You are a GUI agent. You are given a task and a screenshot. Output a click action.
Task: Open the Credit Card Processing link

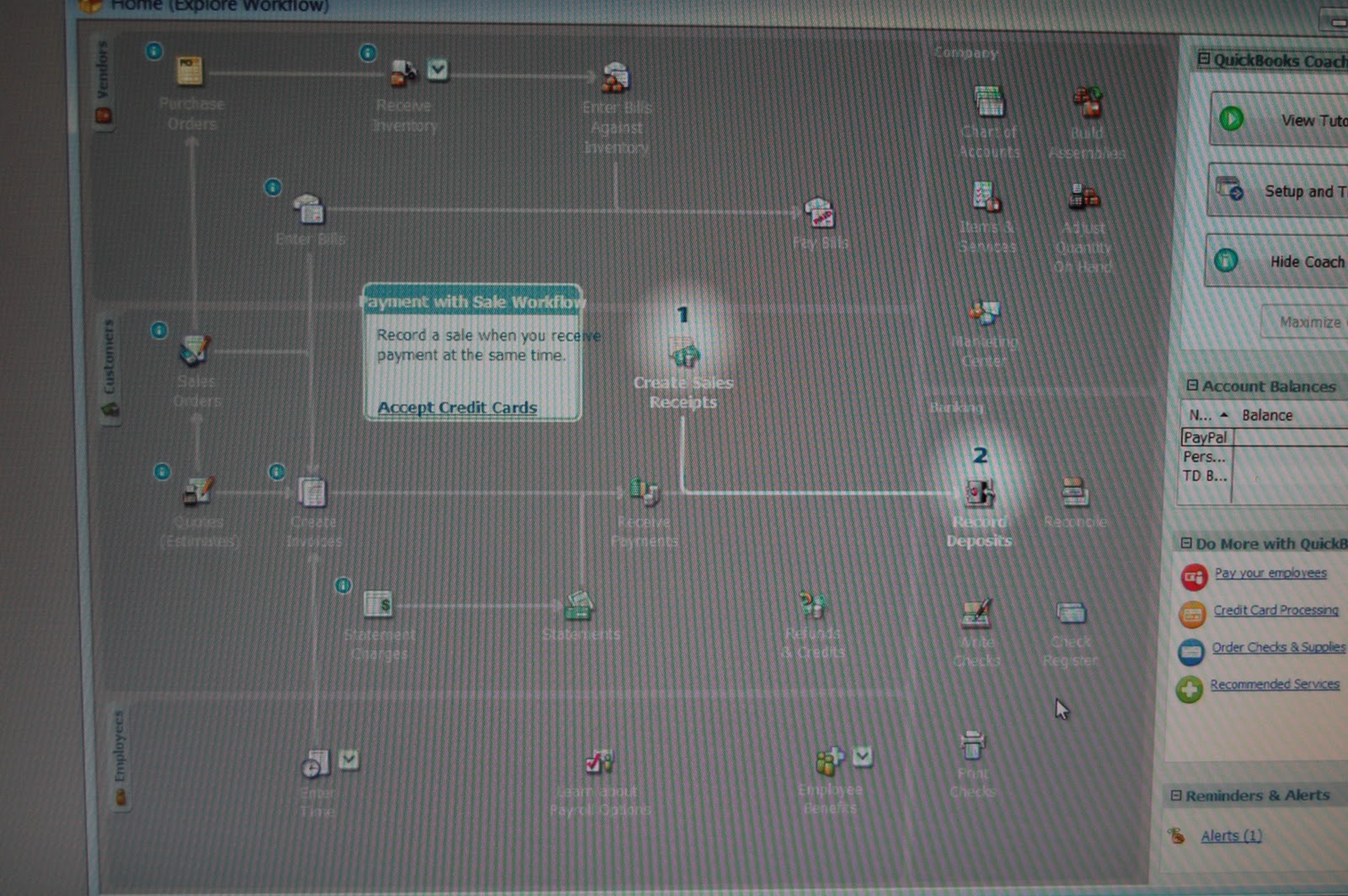click(1276, 610)
